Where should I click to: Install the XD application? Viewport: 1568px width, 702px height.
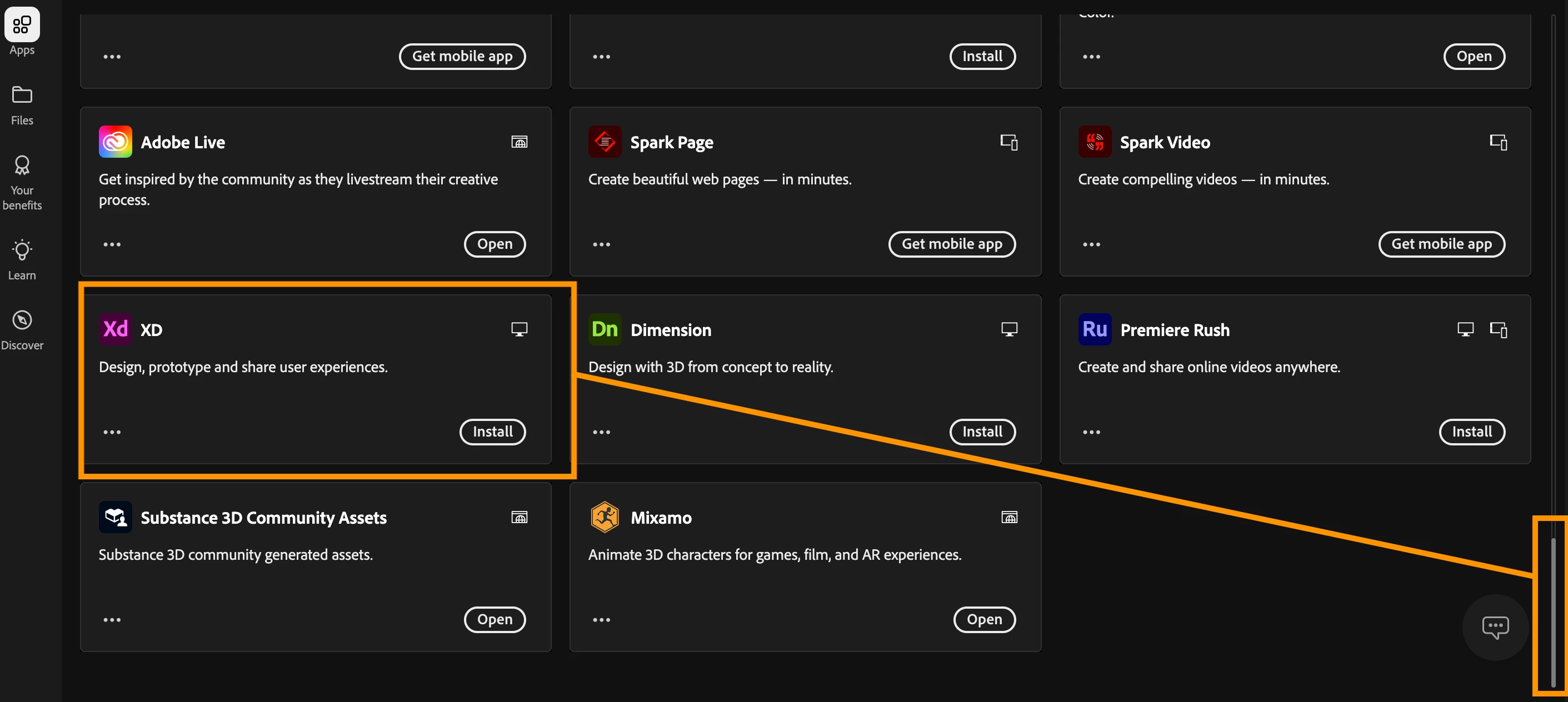point(492,432)
